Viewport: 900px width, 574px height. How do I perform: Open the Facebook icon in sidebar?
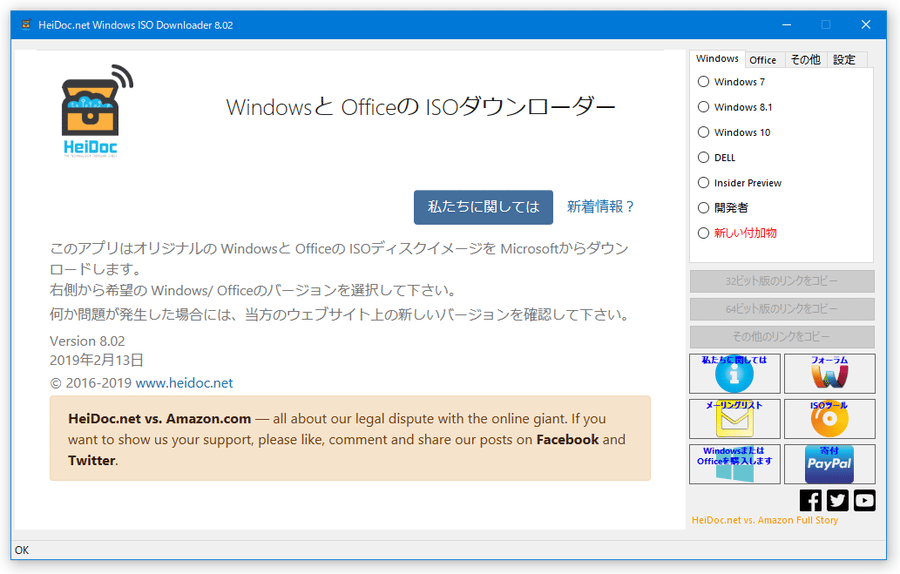point(811,500)
